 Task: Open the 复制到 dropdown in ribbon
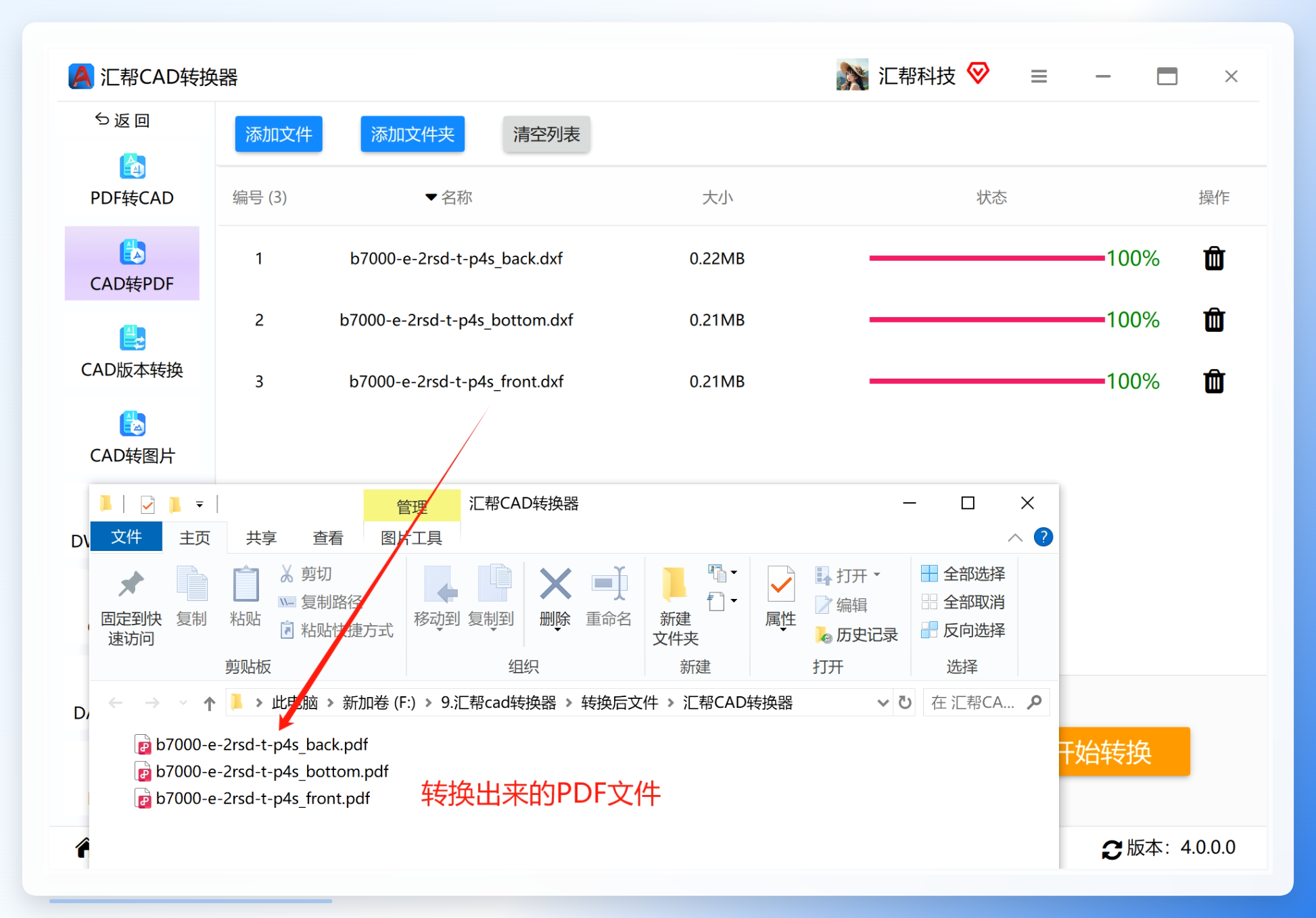(x=492, y=629)
